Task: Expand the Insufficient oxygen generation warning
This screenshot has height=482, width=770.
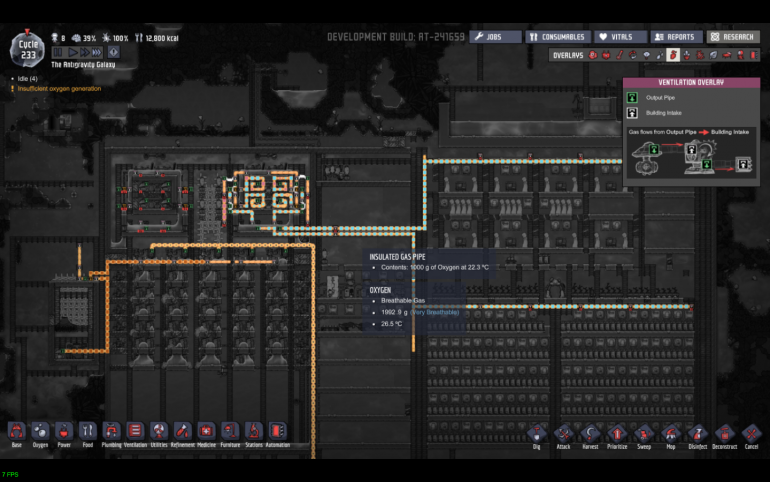Action: (58, 88)
